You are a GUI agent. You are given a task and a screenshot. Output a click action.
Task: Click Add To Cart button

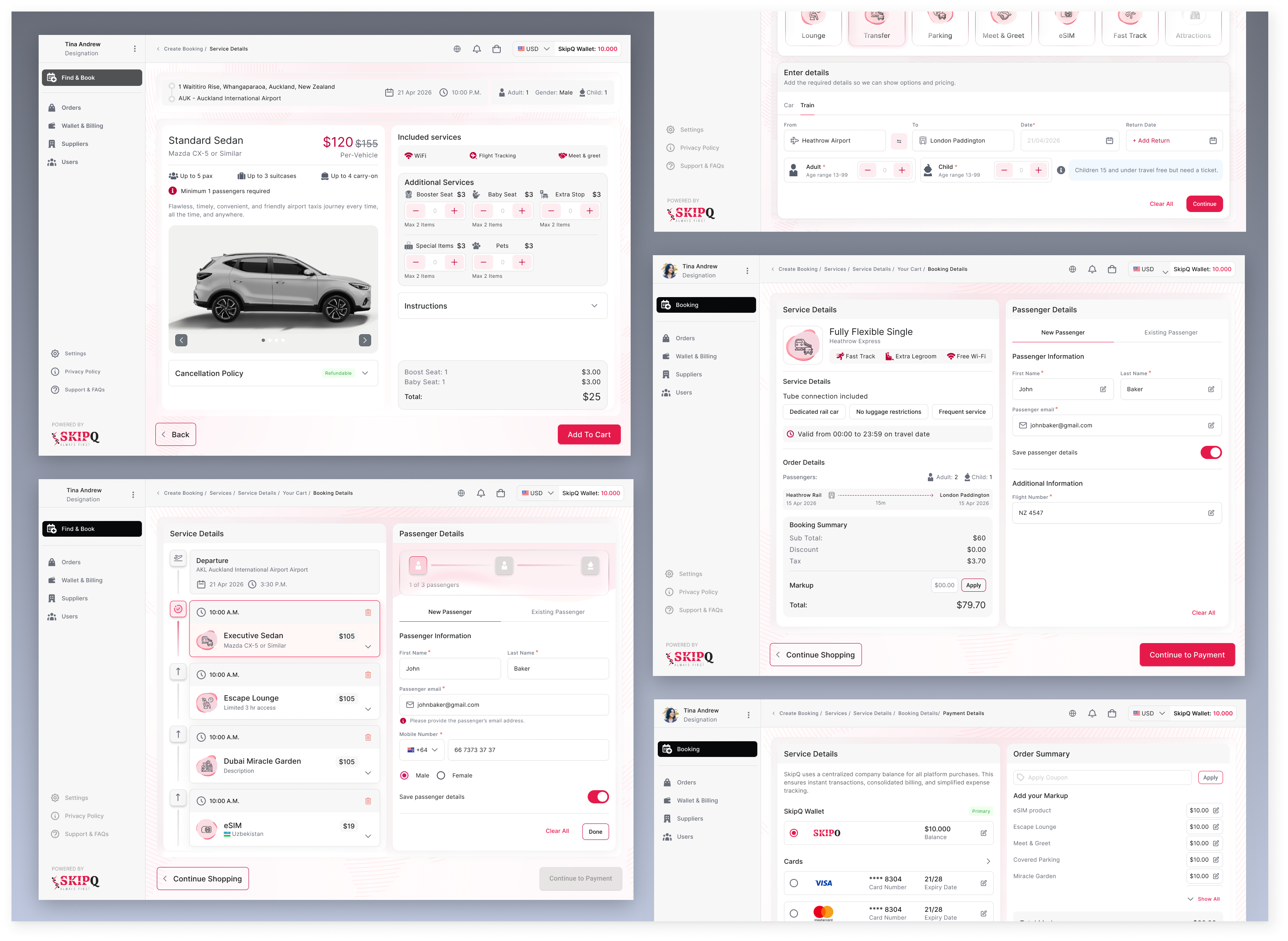coord(589,435)
